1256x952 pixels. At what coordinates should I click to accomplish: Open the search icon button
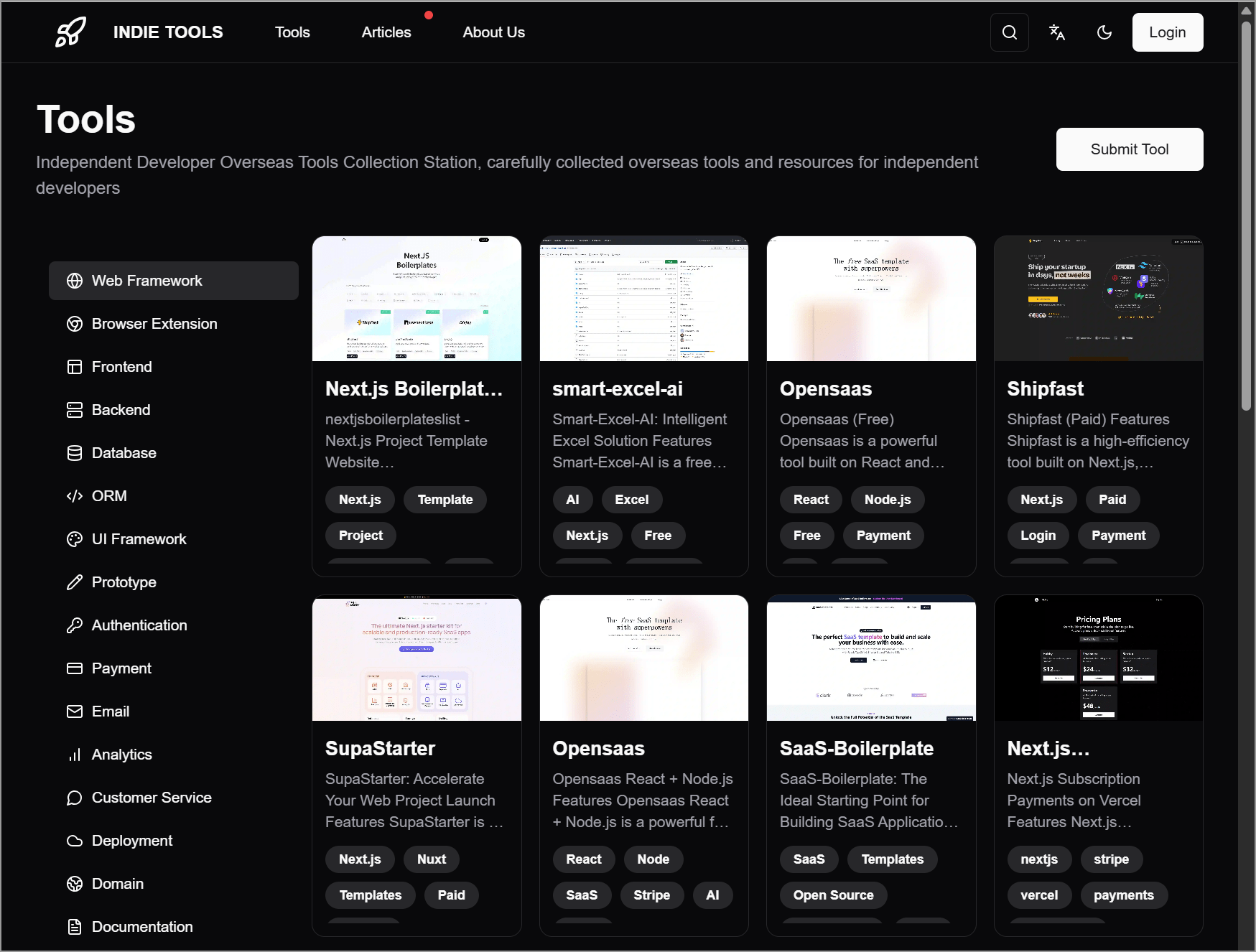tap(1009, 32)
